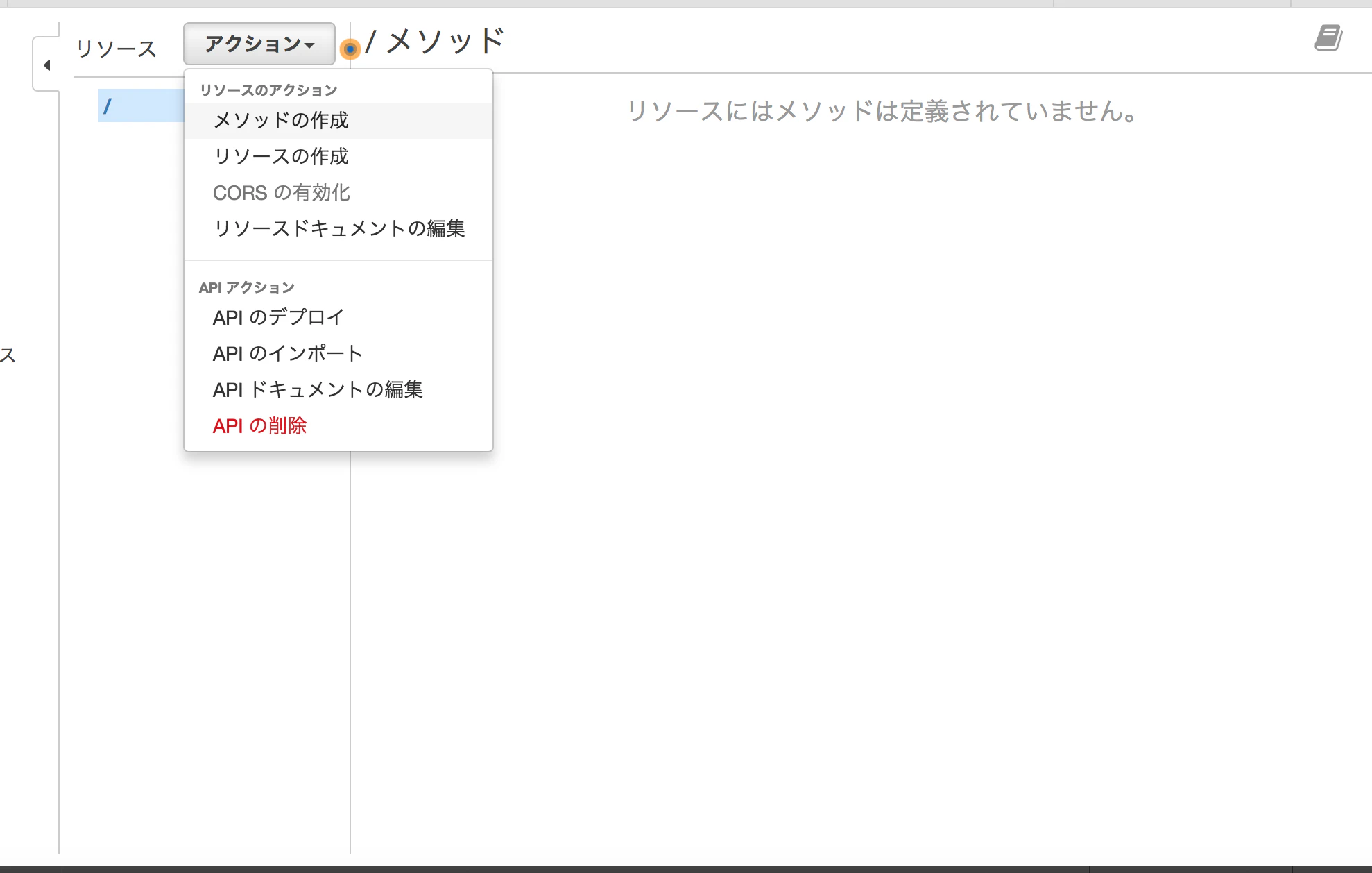Viewport: 1372px width, 873px height.
Task: Click the リソースにはメソッドは定義されていません message
Action: [882, 111]
